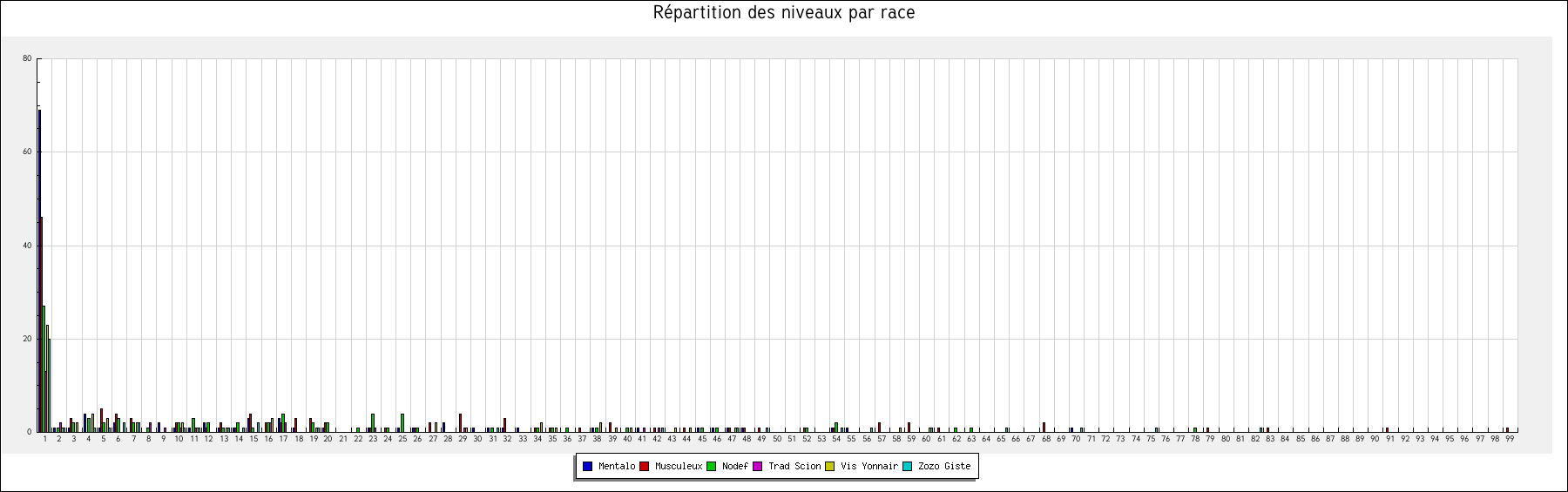Select the green Nodef legend swatch

click(x=711, y=467)
